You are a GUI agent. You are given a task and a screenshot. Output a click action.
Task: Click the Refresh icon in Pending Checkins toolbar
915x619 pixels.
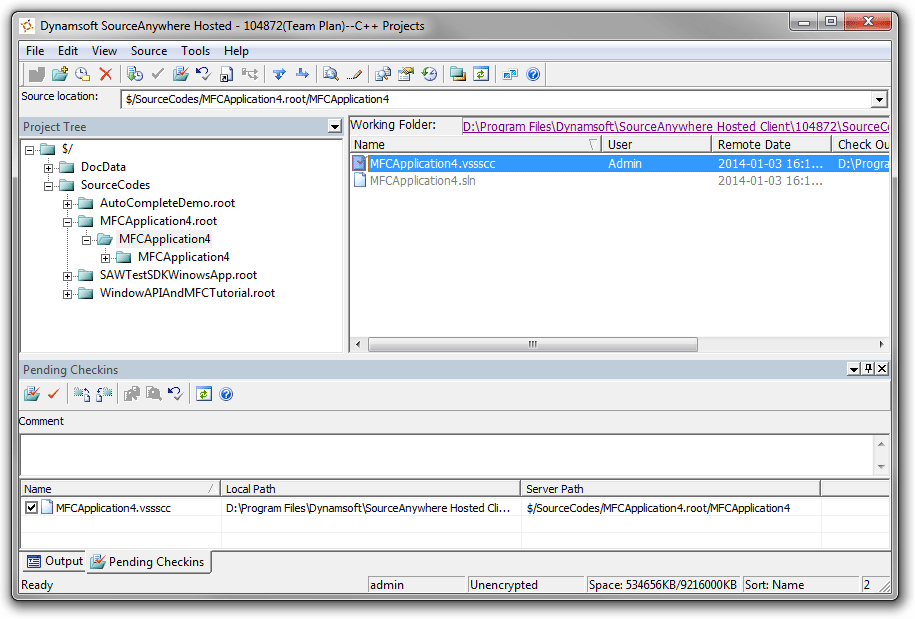pos(203,394)
